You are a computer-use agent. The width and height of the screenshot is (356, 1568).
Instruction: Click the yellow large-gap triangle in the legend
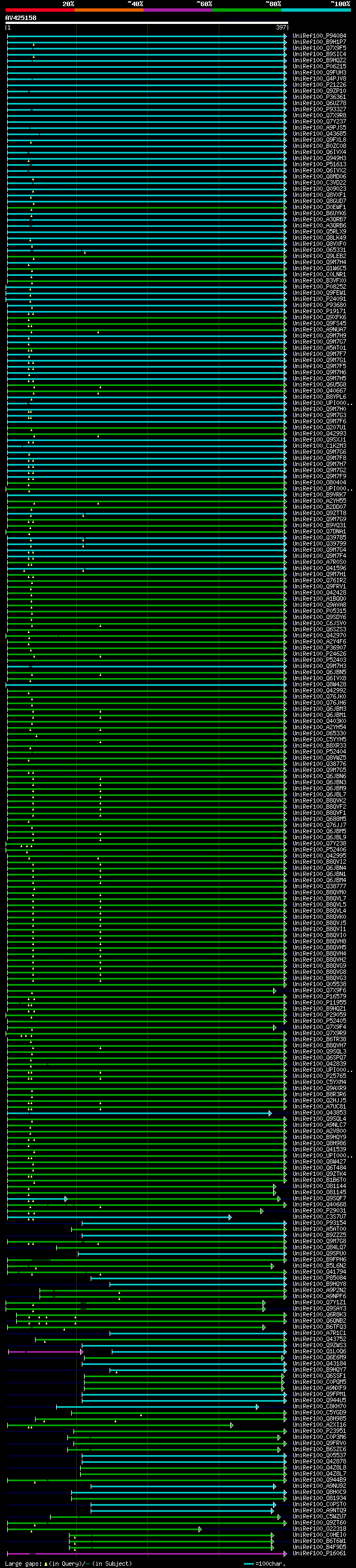point(46,1563)
